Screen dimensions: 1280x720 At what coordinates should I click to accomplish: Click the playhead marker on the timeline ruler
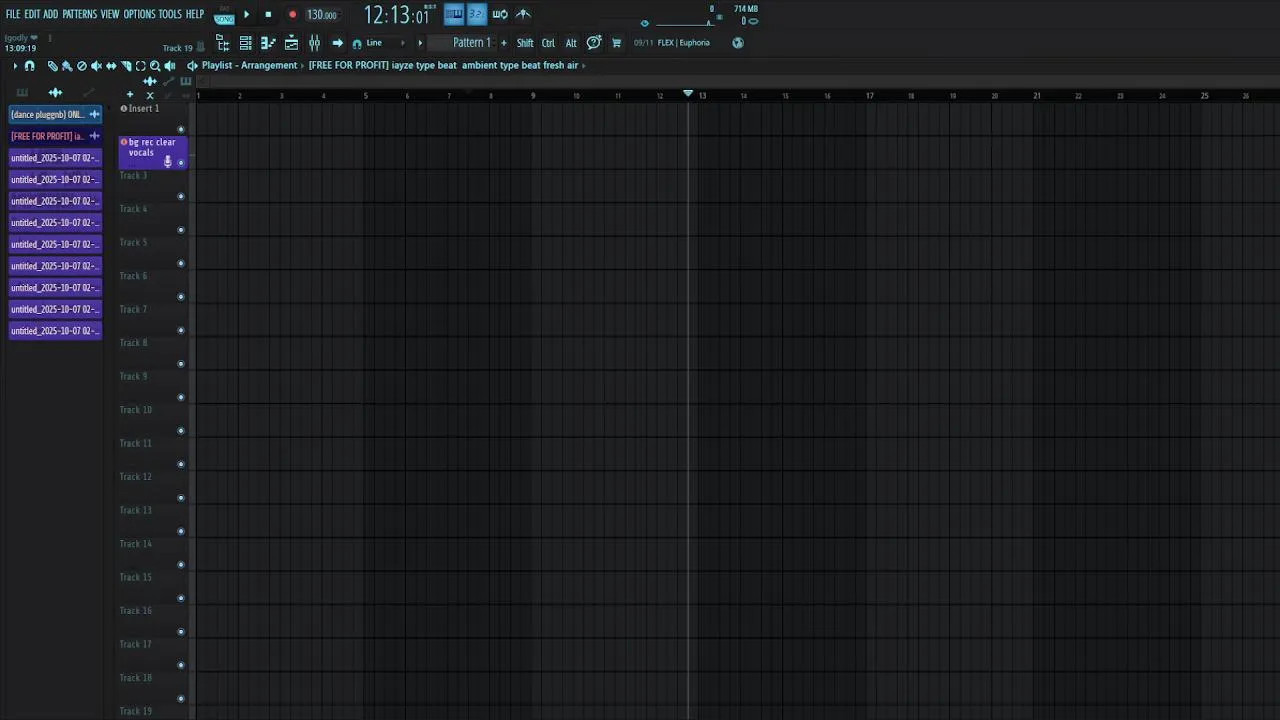click(688, 93)
